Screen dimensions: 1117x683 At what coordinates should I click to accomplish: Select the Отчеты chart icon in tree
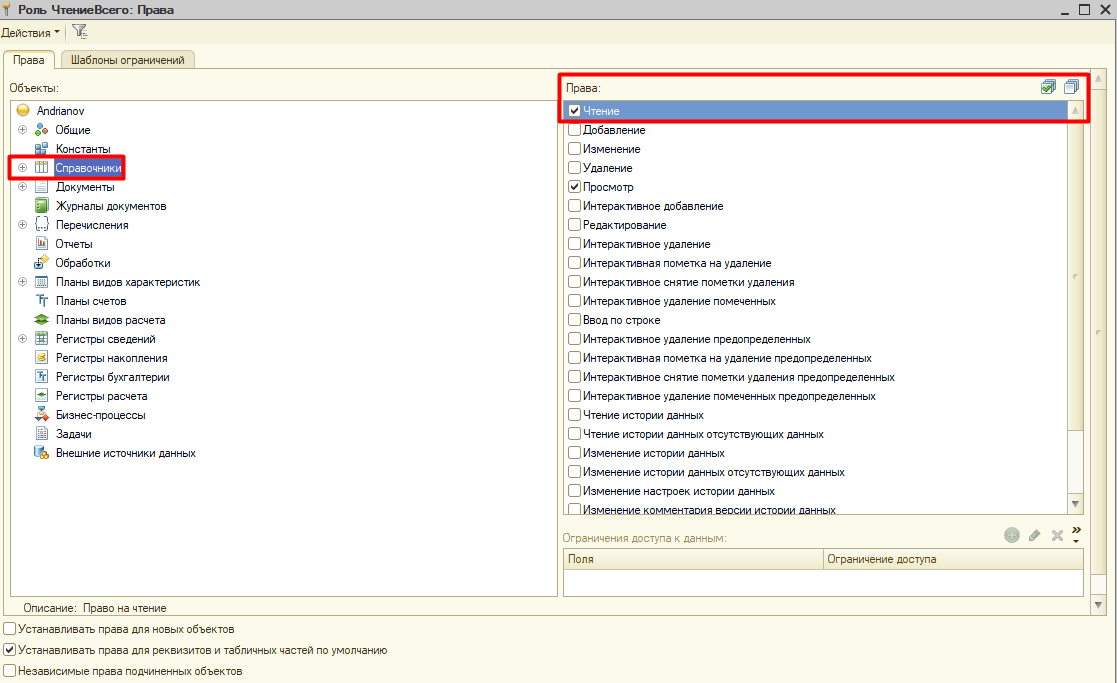(42, 244)
